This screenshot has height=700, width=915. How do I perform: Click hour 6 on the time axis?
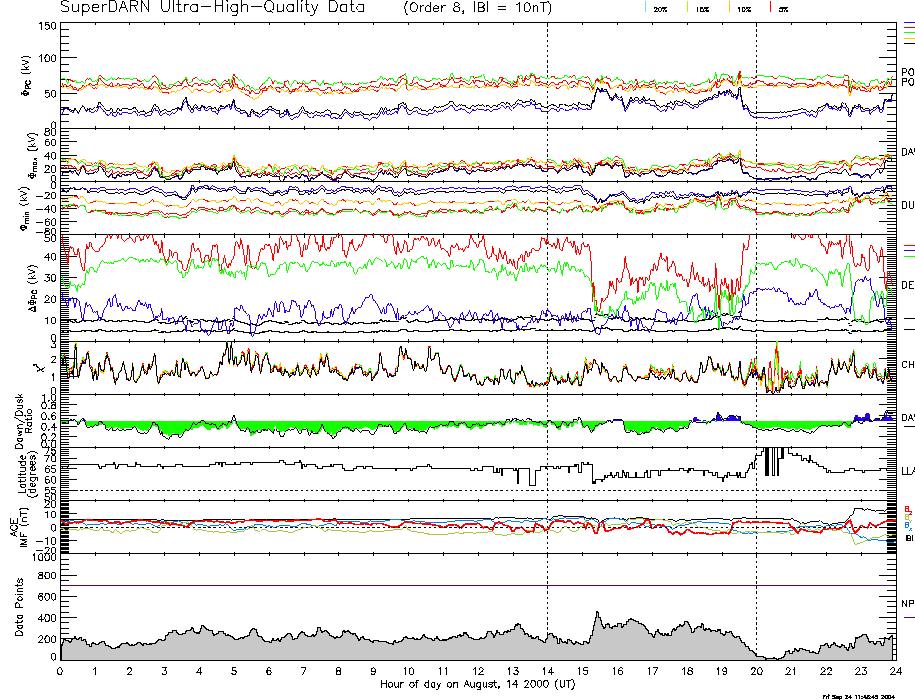pos(269,673)
